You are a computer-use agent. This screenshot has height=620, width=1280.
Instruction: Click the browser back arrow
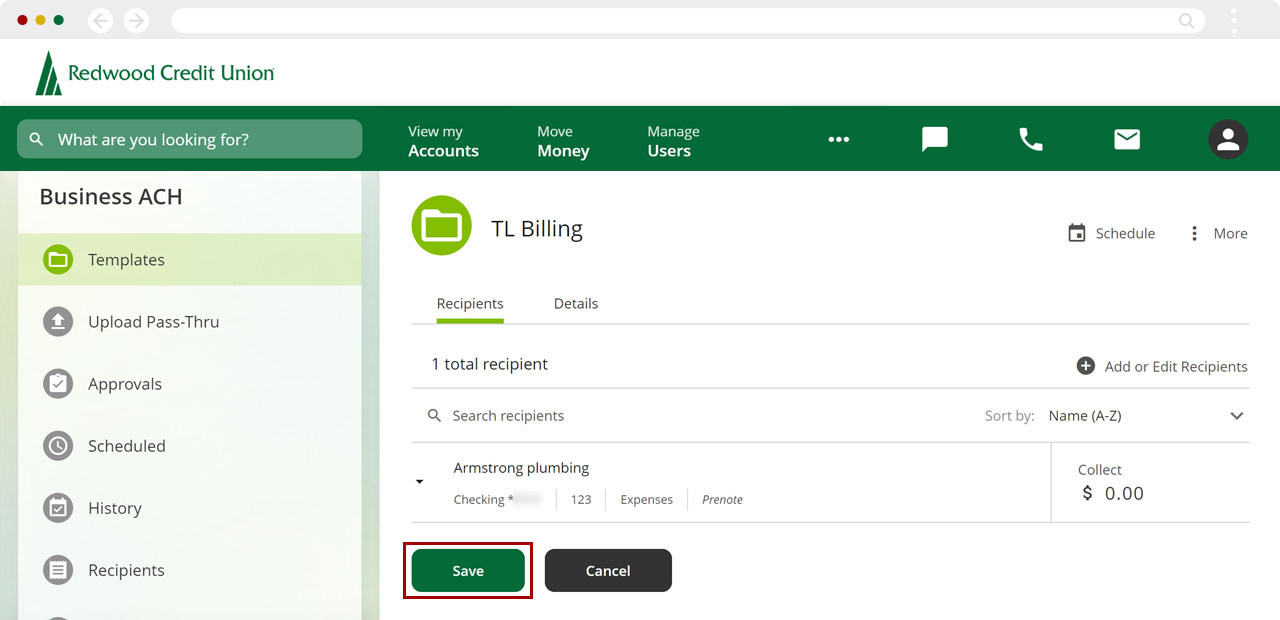click(100, 20)
